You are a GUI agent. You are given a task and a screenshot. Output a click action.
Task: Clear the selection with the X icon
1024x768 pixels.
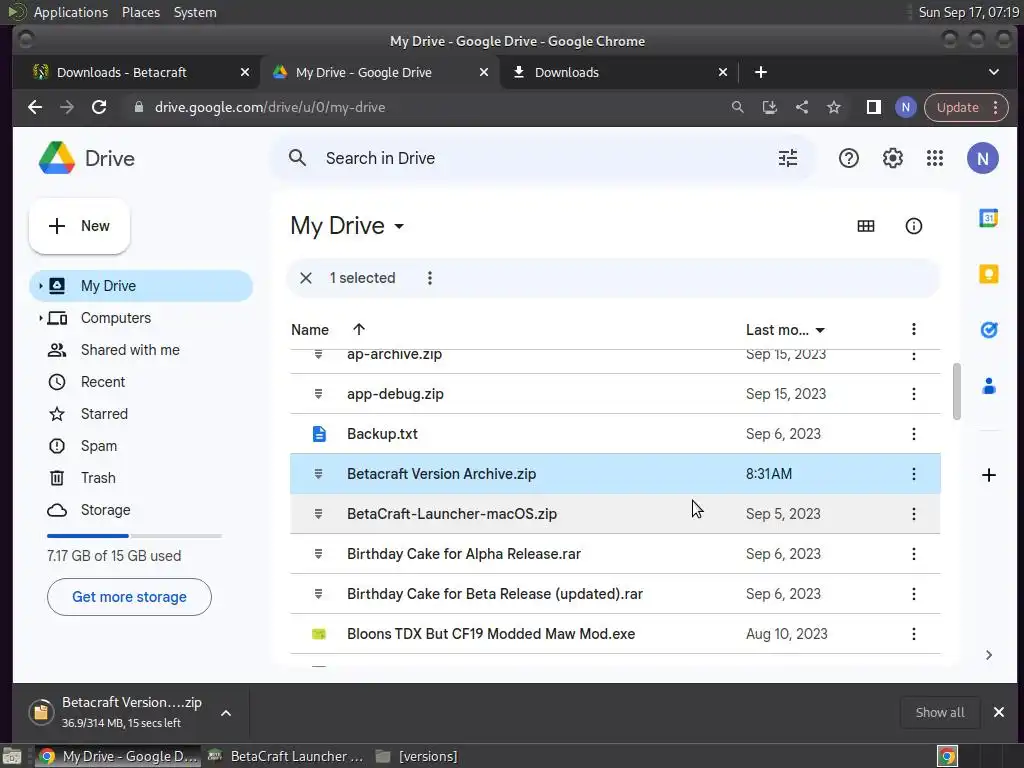[306, 278]
